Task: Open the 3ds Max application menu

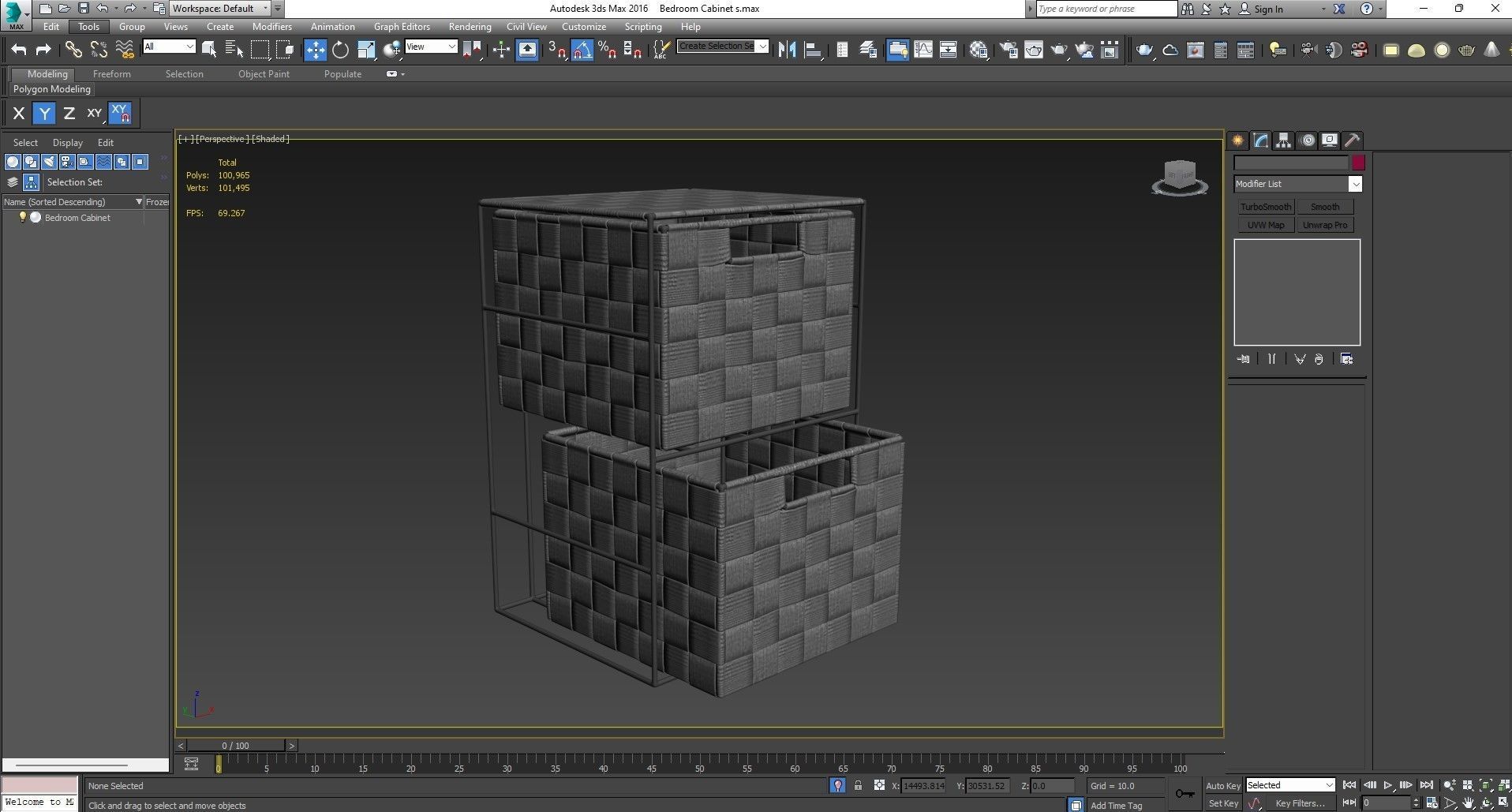Action: tap(15, 14)
